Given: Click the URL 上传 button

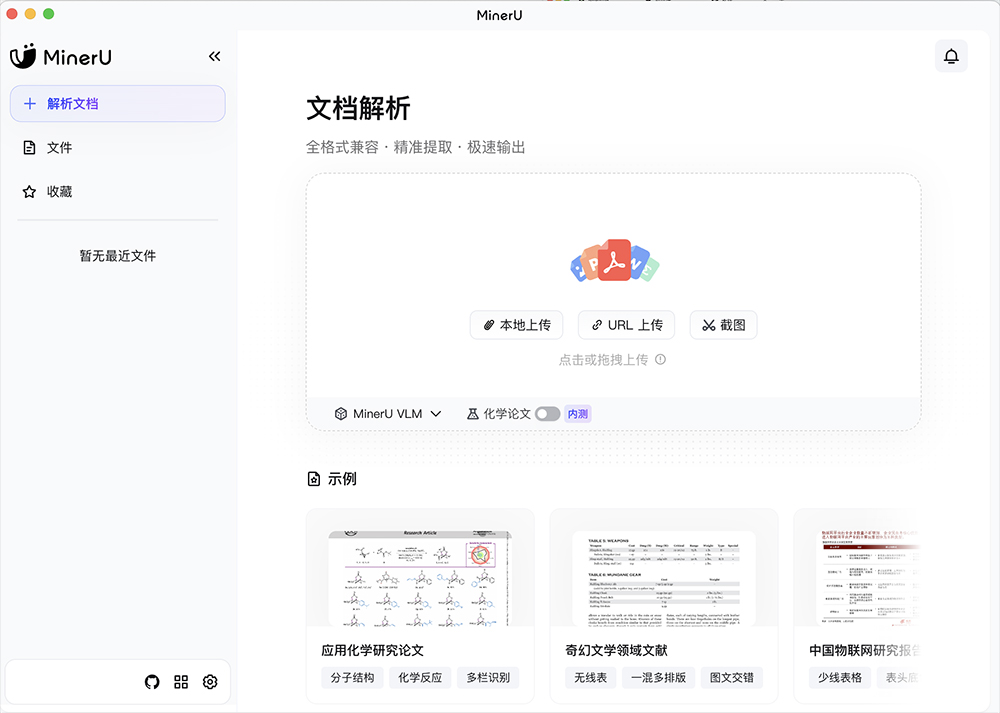Looking at the screenshot, I should (x=626, y=324).
